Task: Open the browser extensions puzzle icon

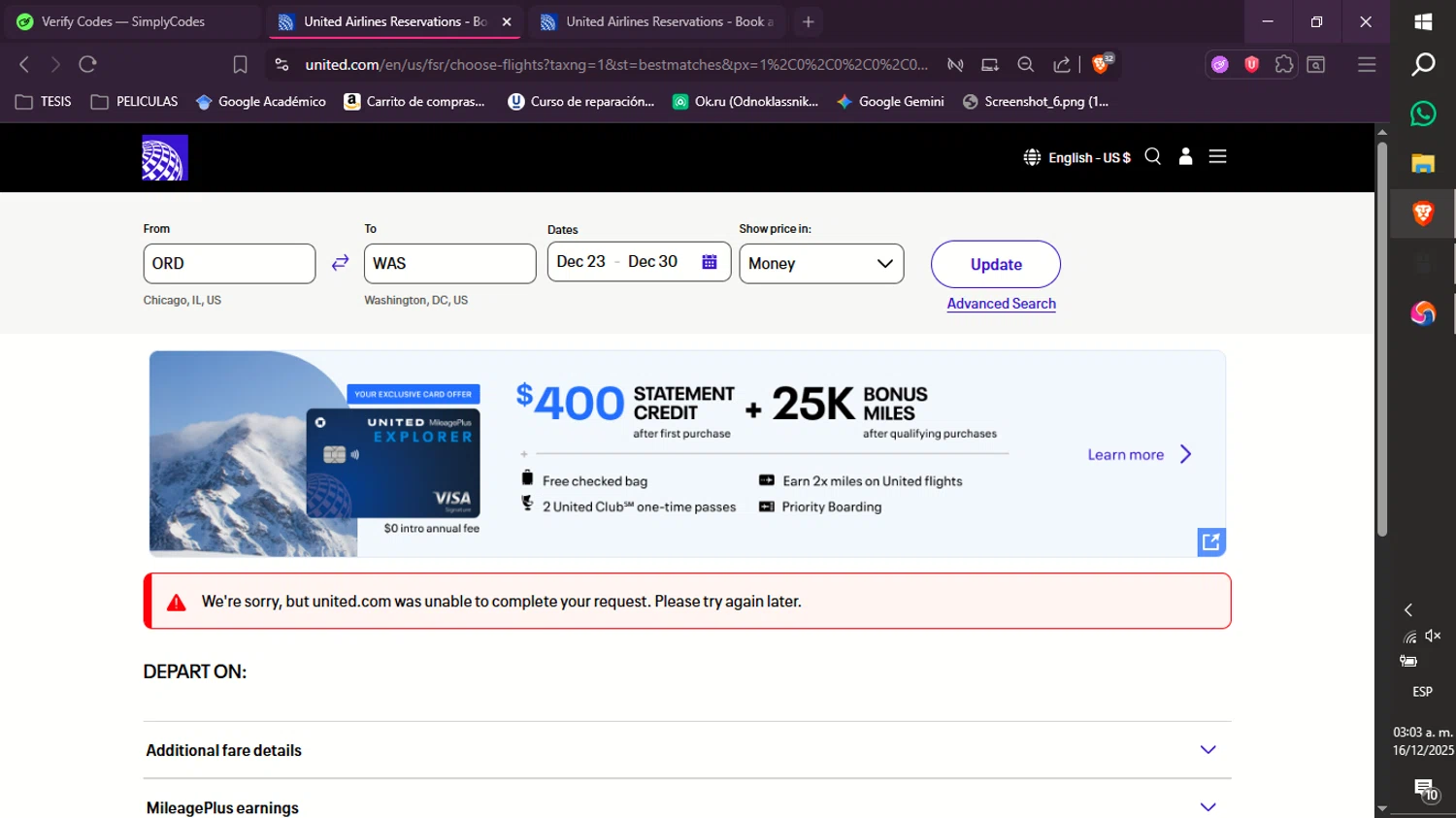Action: (1284, 64)
